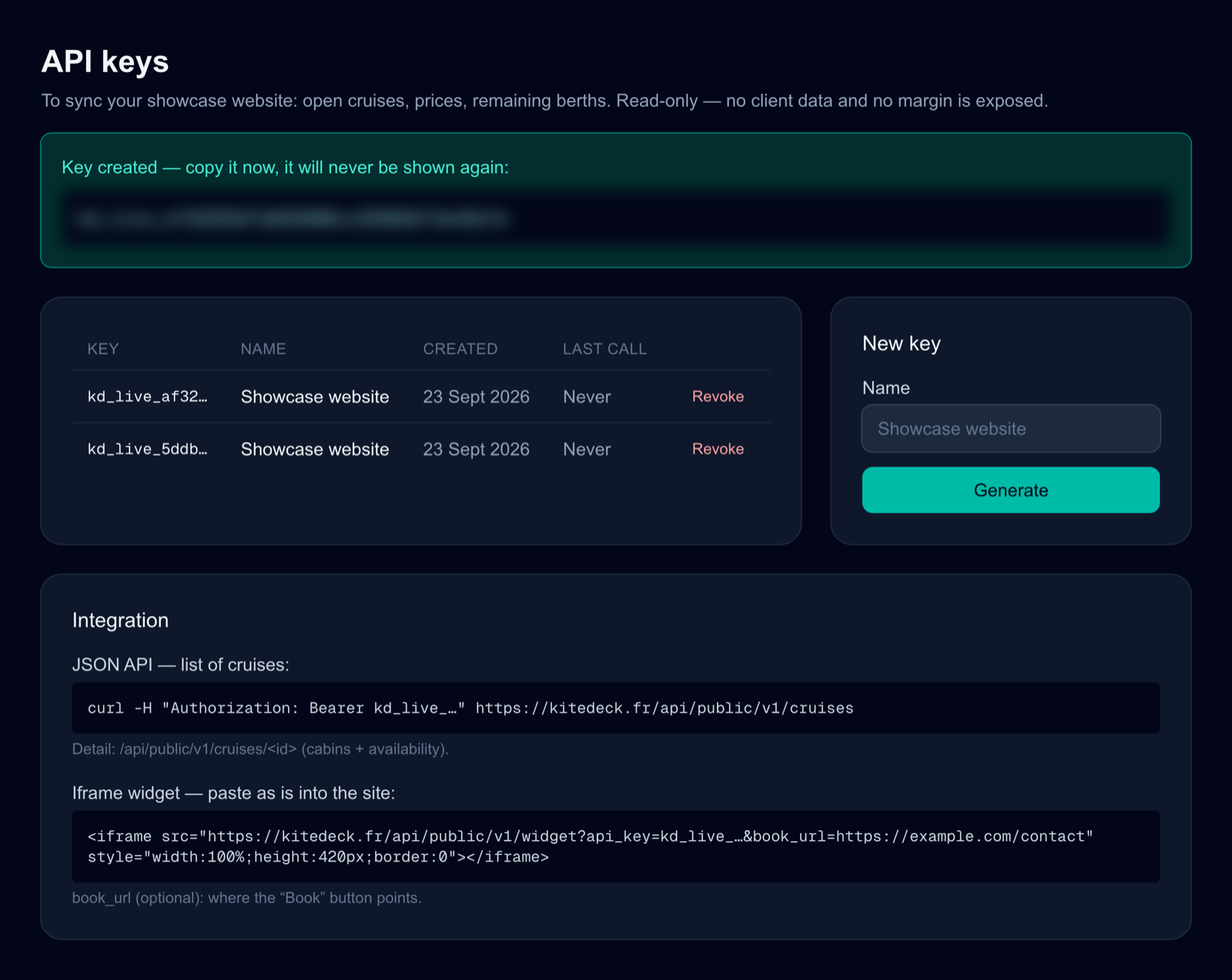Revoke the kd_live_af32 key

point(718,396)
